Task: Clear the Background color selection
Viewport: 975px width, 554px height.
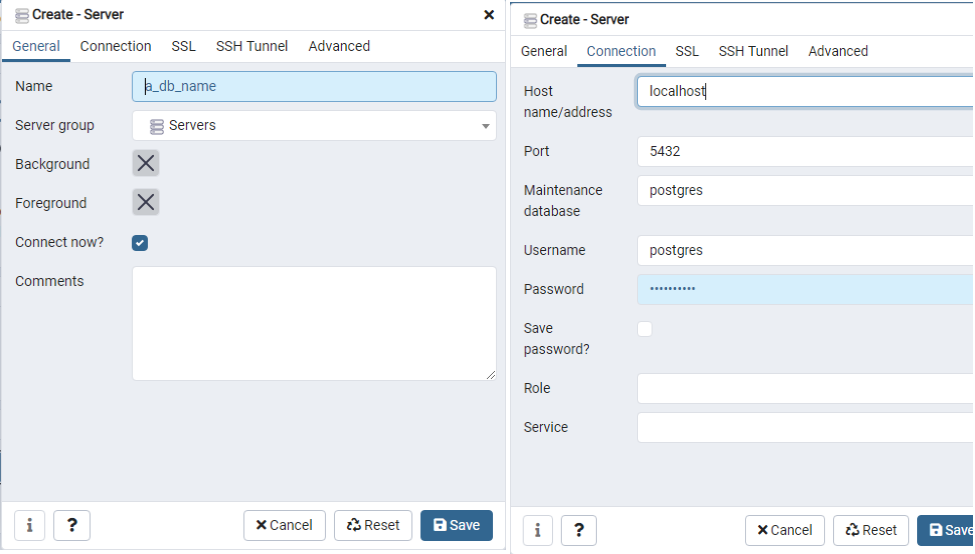Action: point(146,164)
